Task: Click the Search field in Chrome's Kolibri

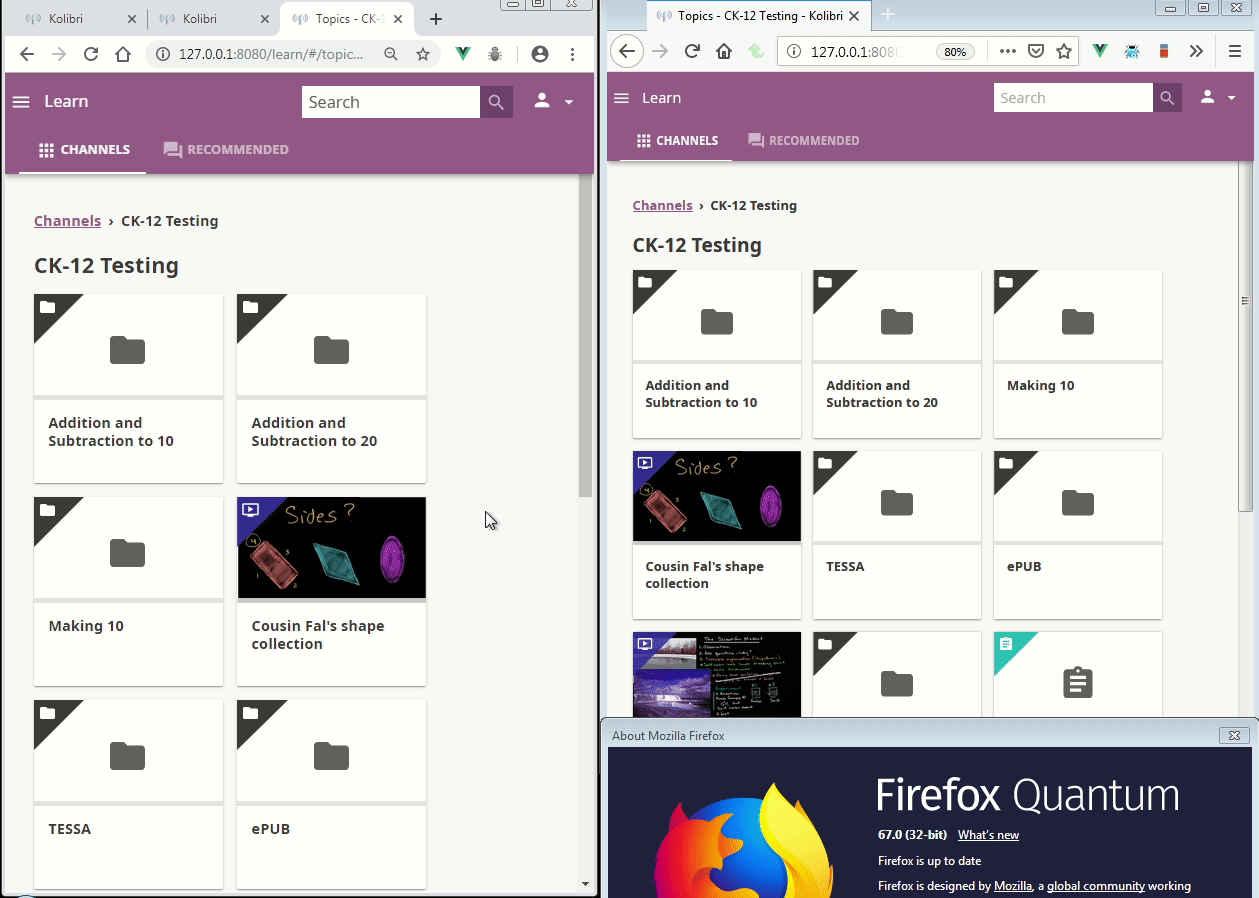Action: (x=391, y=102)
